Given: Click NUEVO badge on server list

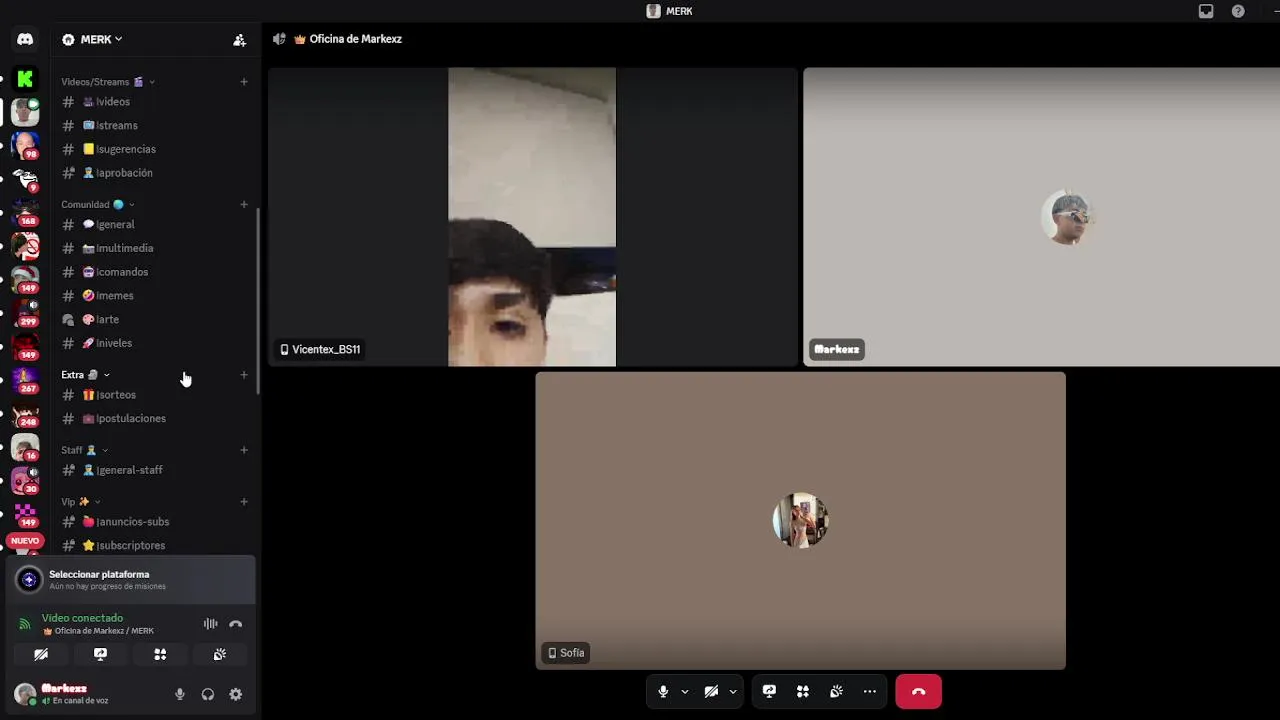Looking at the screenshot, I should (x=25, y=541).
